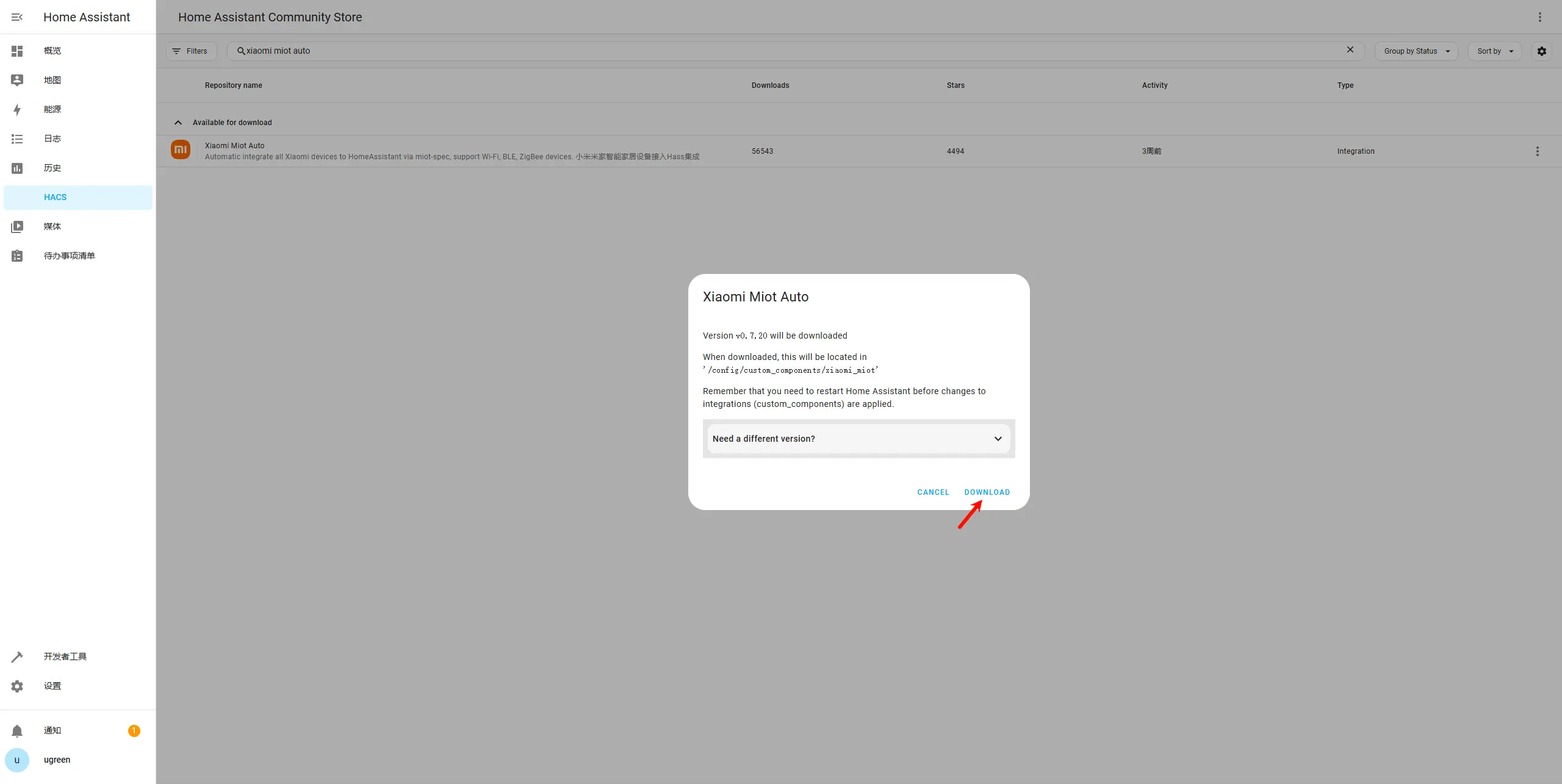Open the top-right overflow menu
The height and width of the screenshot is (784, 1562).
point(1540,17)
